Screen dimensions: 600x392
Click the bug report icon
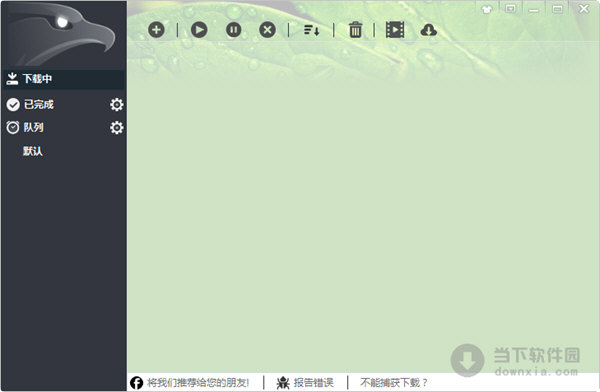283,382
